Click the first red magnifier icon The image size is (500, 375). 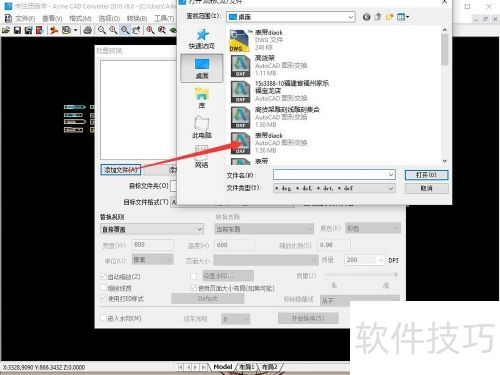point(150,30)
